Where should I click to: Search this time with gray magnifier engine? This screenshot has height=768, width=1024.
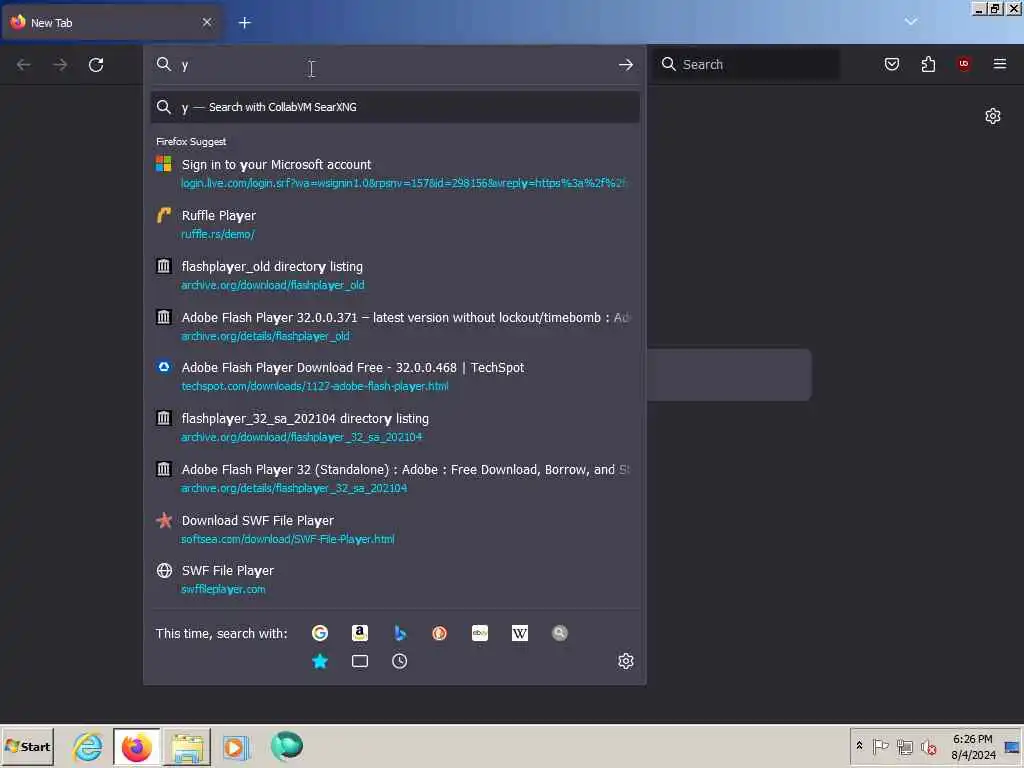[x=560, y=633]
